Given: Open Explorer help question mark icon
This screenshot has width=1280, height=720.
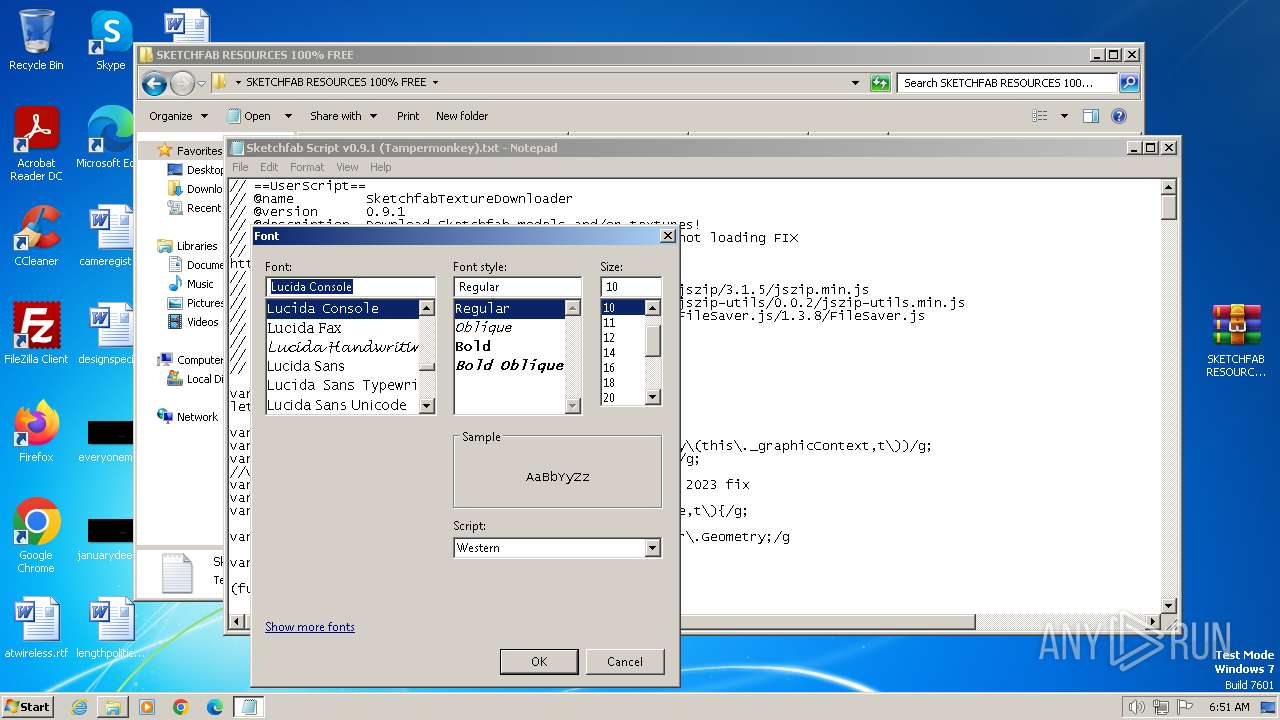Looking at the screenshot, I should point(1119,116).
